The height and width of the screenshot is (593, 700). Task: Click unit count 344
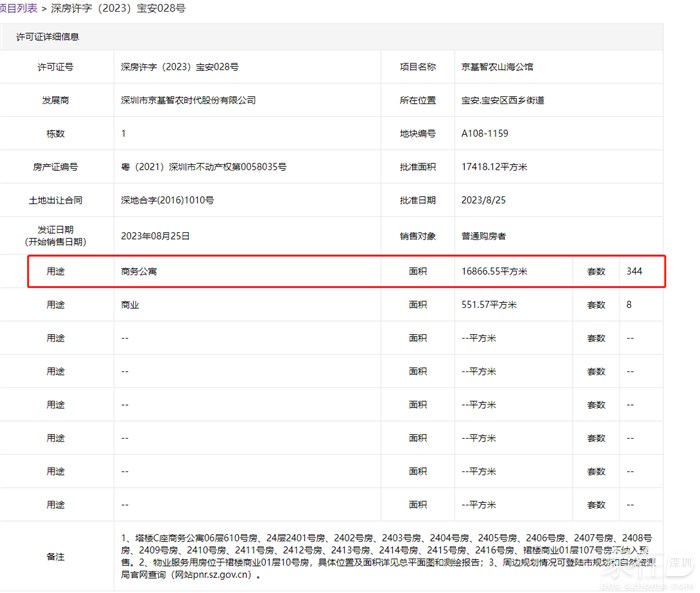tap(635, 271)
